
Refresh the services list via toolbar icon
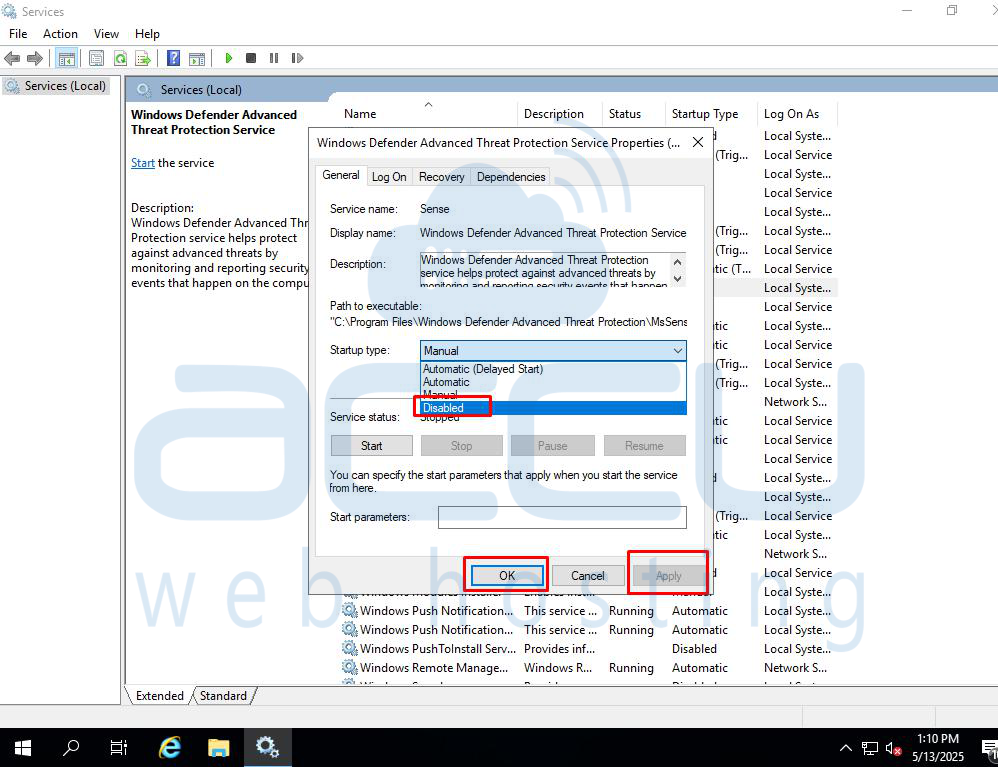coord(120,59)
